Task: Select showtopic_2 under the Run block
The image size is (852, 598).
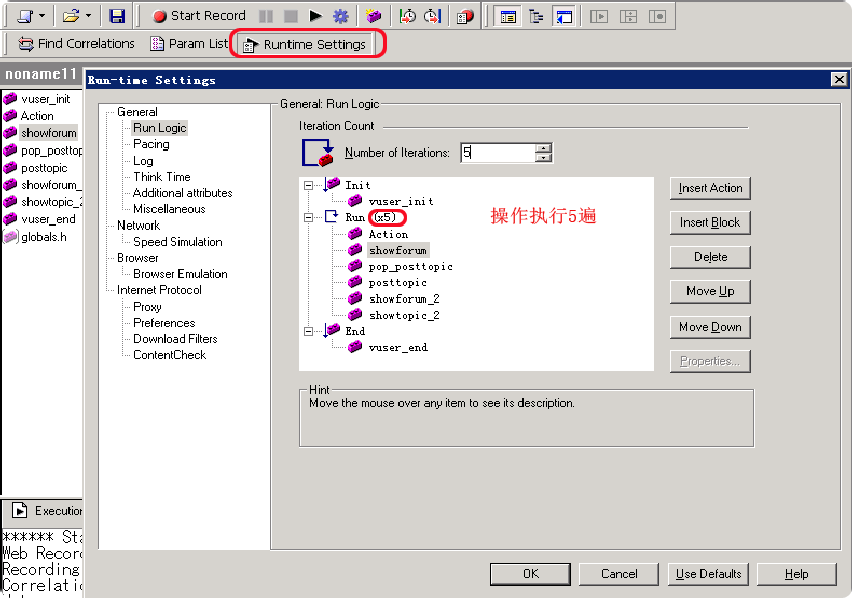Action: (404, 315)
